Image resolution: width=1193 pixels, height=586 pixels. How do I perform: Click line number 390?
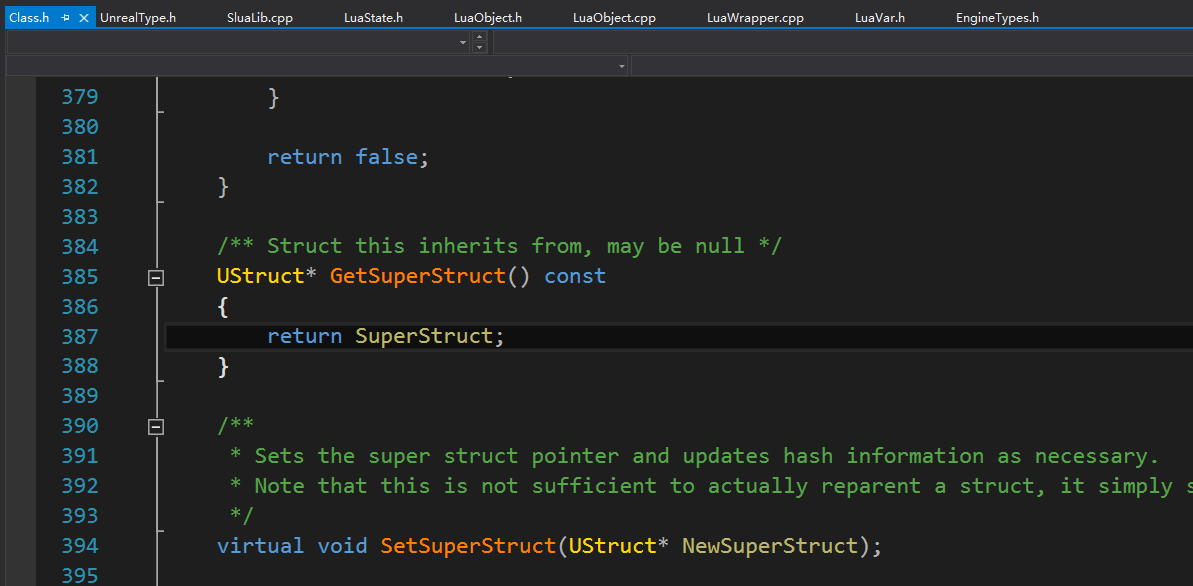(80, 425)
